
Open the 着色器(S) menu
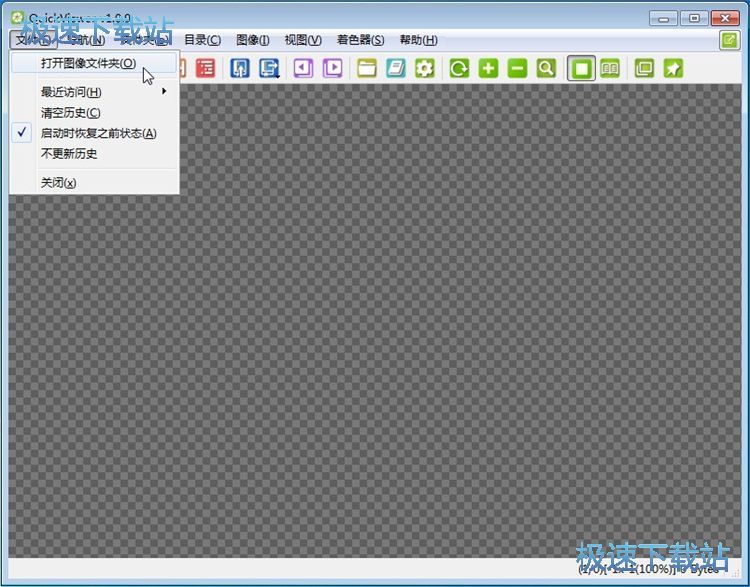(360, 40)
